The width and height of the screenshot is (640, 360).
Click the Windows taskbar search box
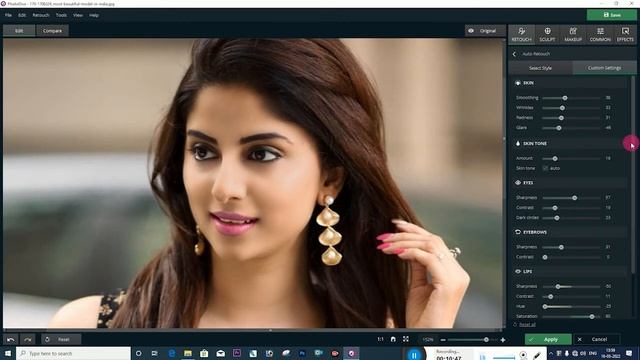click(x=73, y=353)
